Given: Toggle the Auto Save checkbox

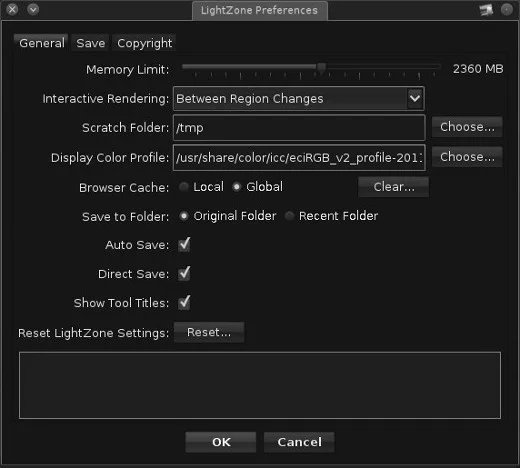Looking at the screenshot, I should point(184,245).
